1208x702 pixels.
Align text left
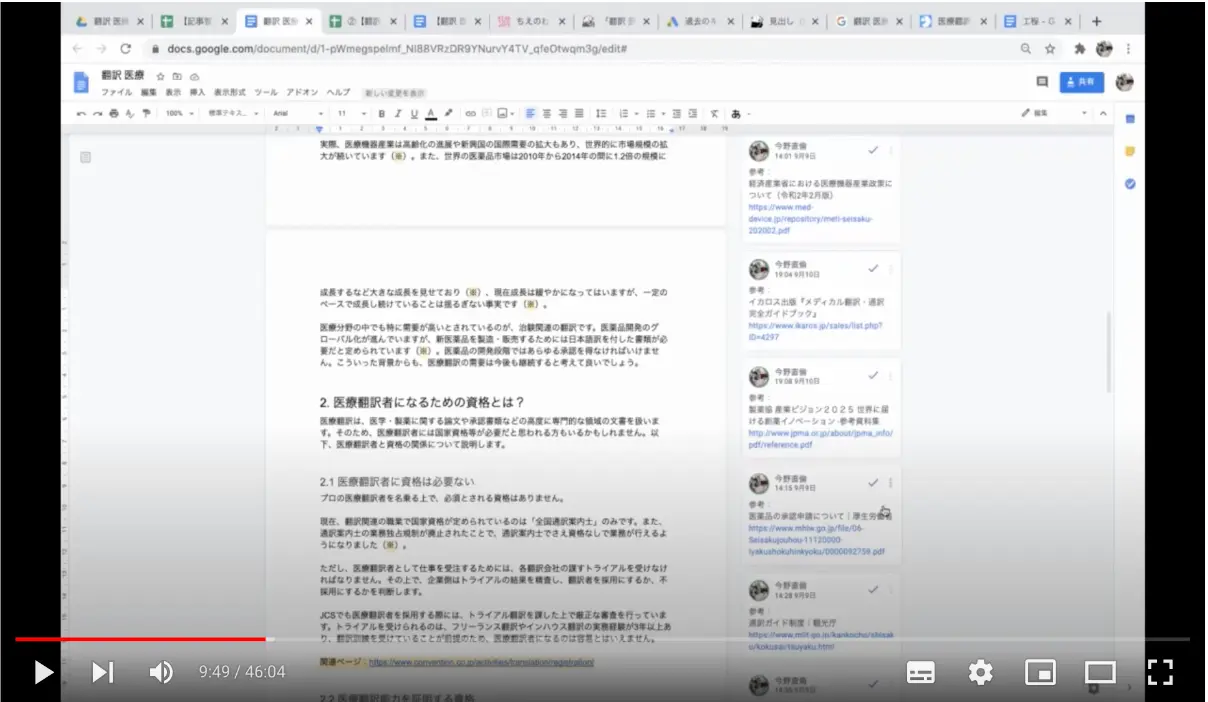[530, 113]
